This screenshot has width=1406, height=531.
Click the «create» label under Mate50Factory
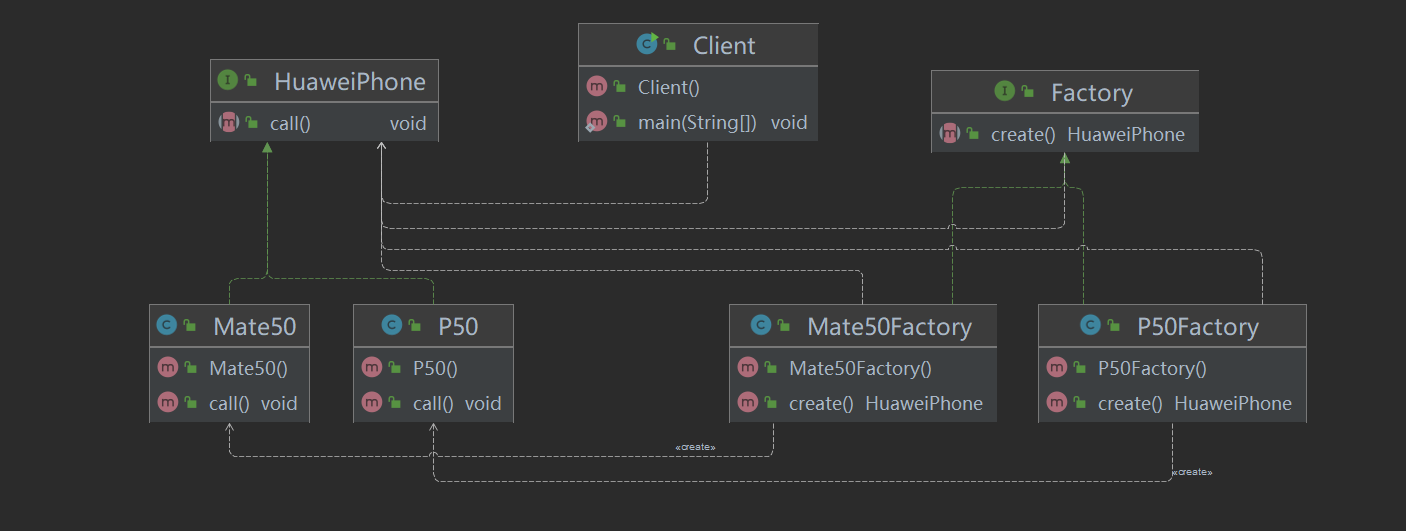[696, 447]
